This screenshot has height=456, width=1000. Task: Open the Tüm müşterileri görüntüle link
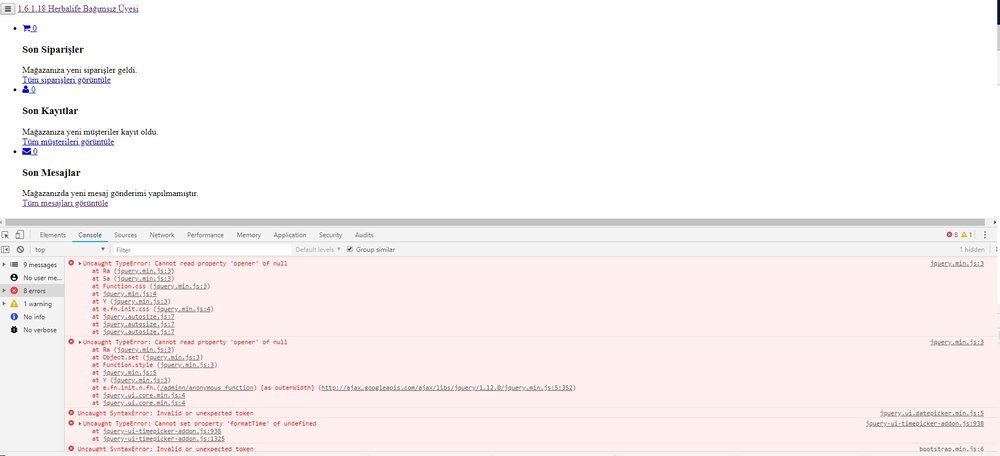tap(68, 142)
